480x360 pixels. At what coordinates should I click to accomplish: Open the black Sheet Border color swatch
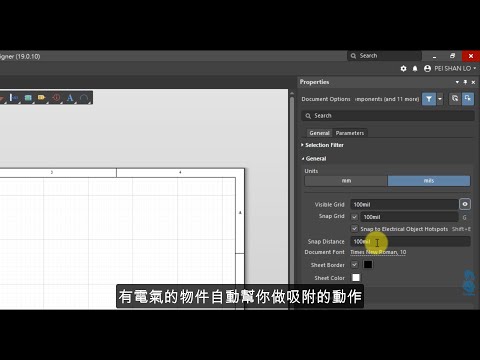[x=368, y=265]
